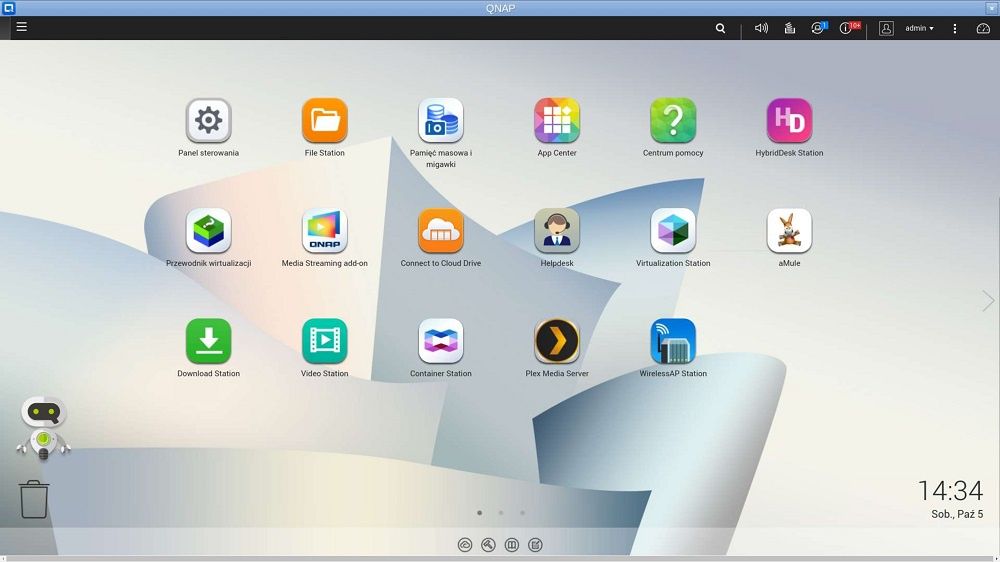
Task: Click the feedback bottom bar icon
Action: [x=535, y=545]
